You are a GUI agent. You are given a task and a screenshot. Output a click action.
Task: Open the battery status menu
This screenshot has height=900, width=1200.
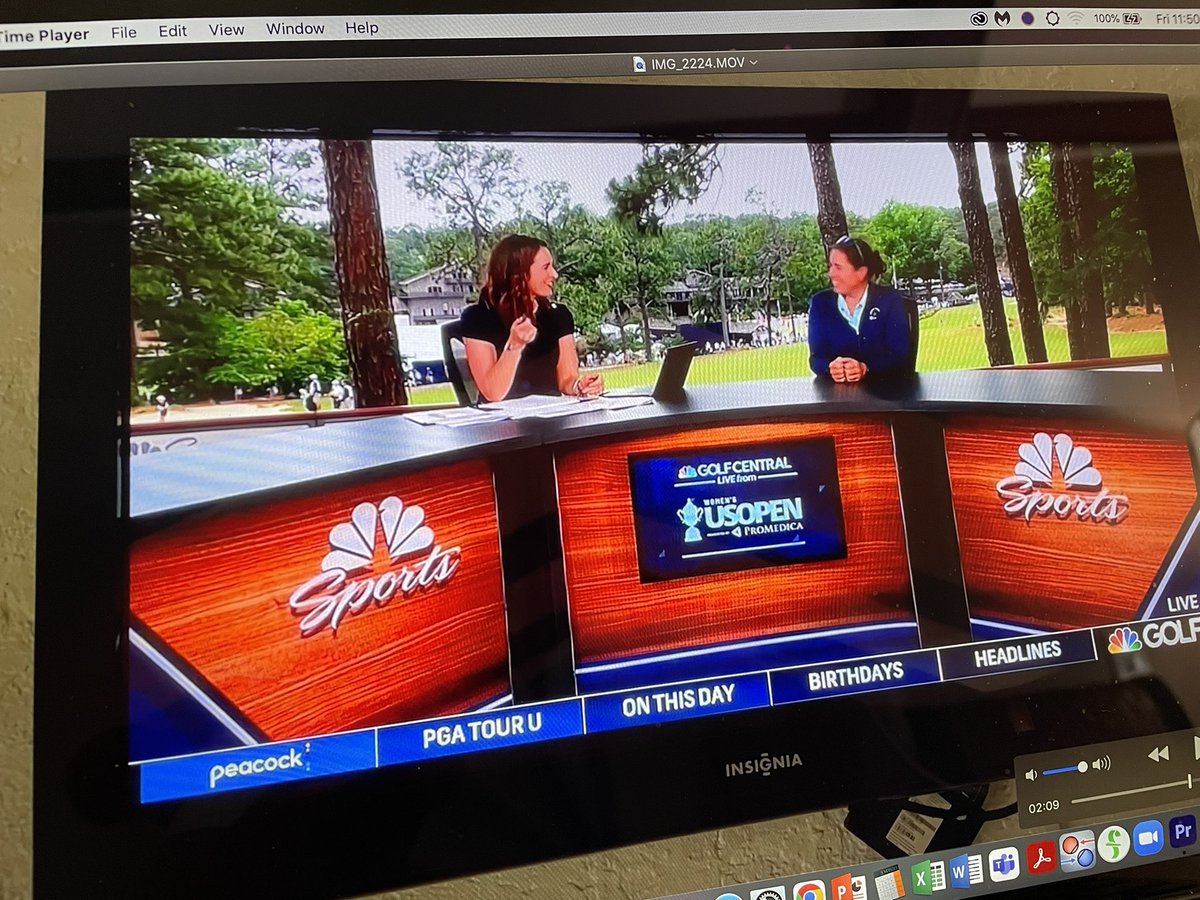[x=1120, y=18]
